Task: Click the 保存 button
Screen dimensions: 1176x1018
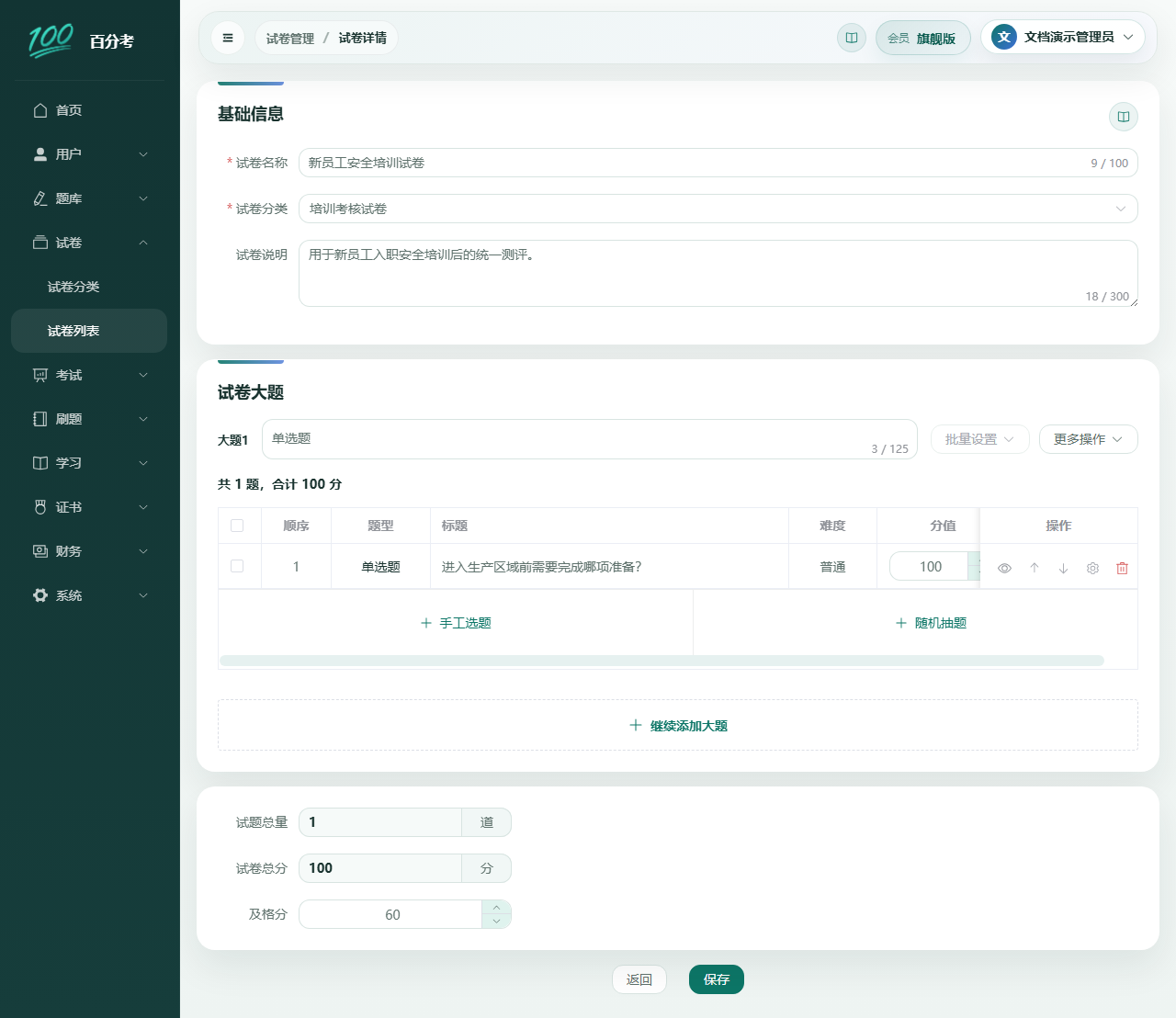Action: point(717,979)
